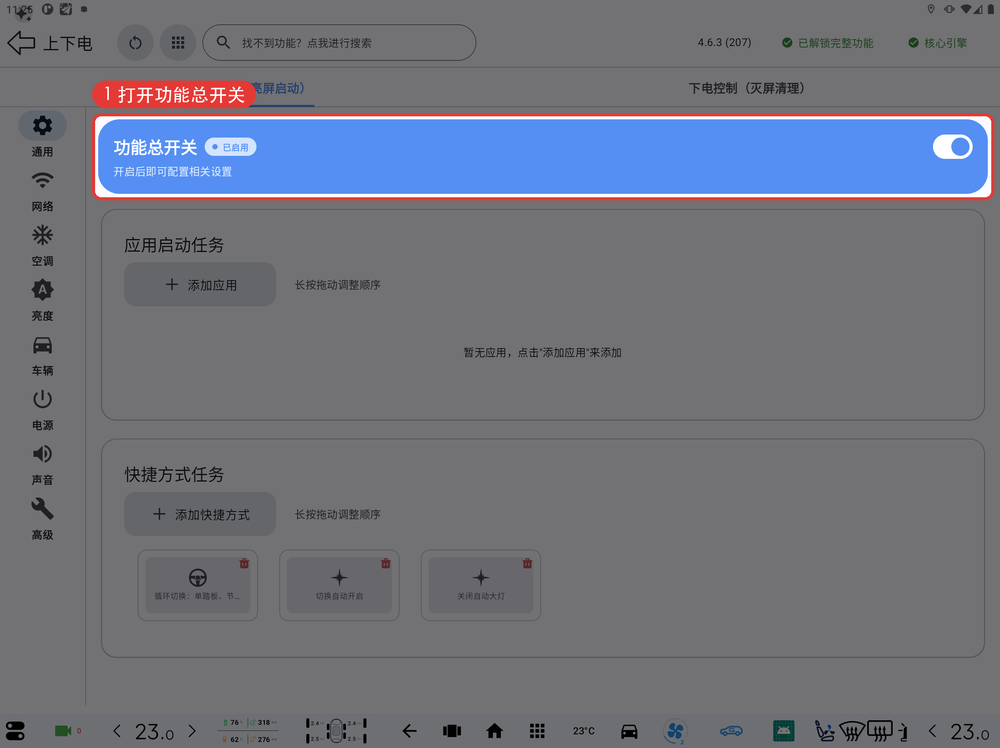1000x748 pixels.
Task: Launch the green Android app icon
Action: [783, 731]
